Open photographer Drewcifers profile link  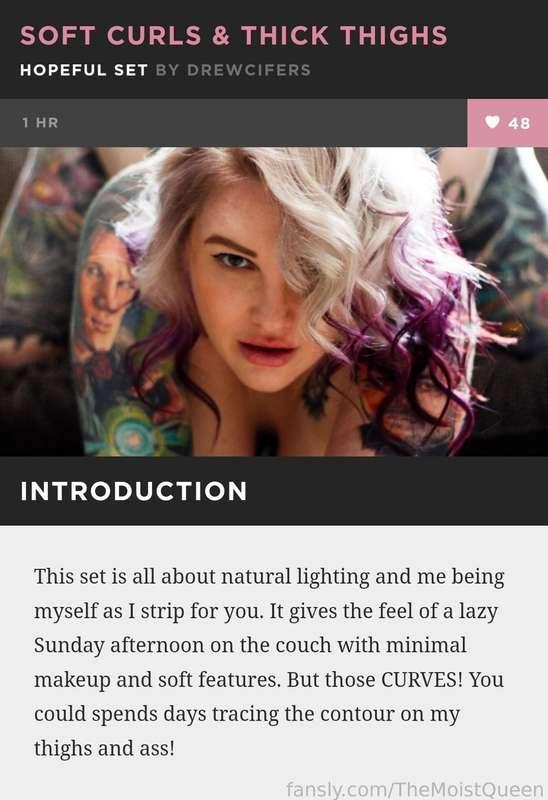pos(249,70)
